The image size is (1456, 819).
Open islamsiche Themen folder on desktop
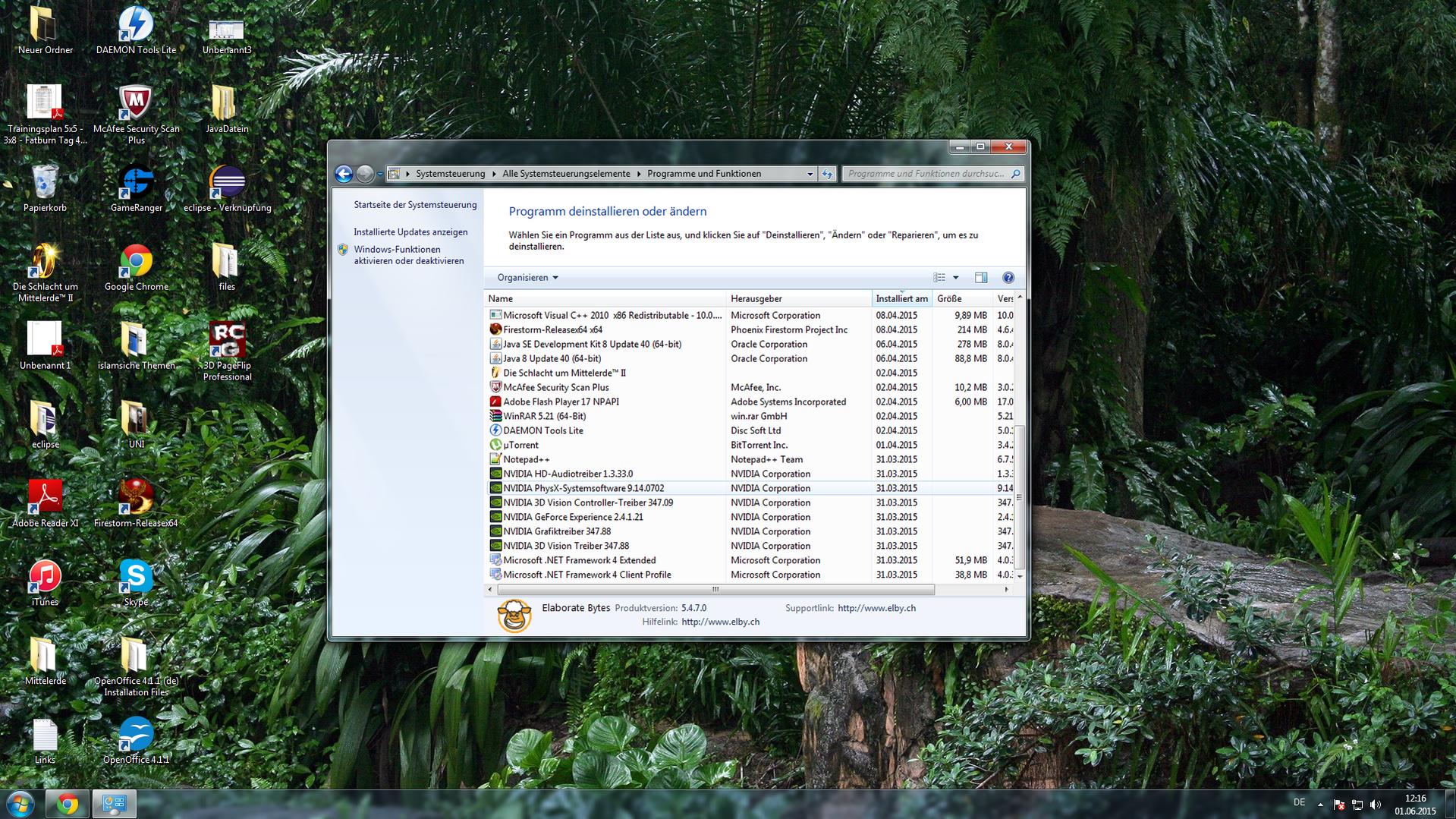[136, 346]
